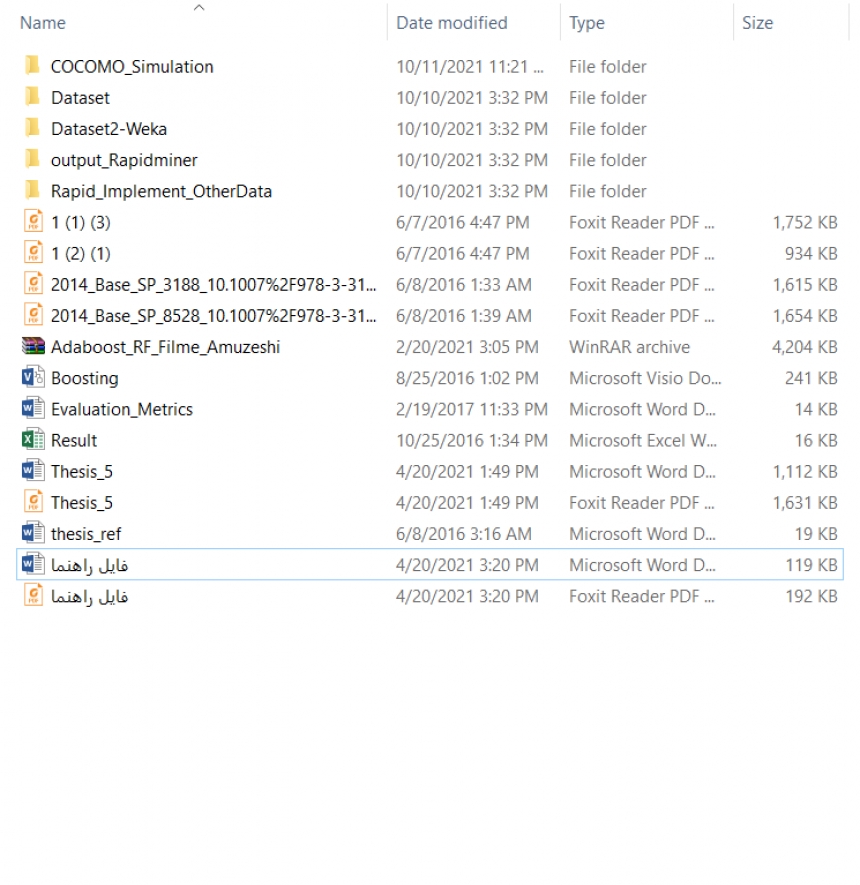Click the Excel icon of Result
The image size is (860, 885).
pos(33,439)
